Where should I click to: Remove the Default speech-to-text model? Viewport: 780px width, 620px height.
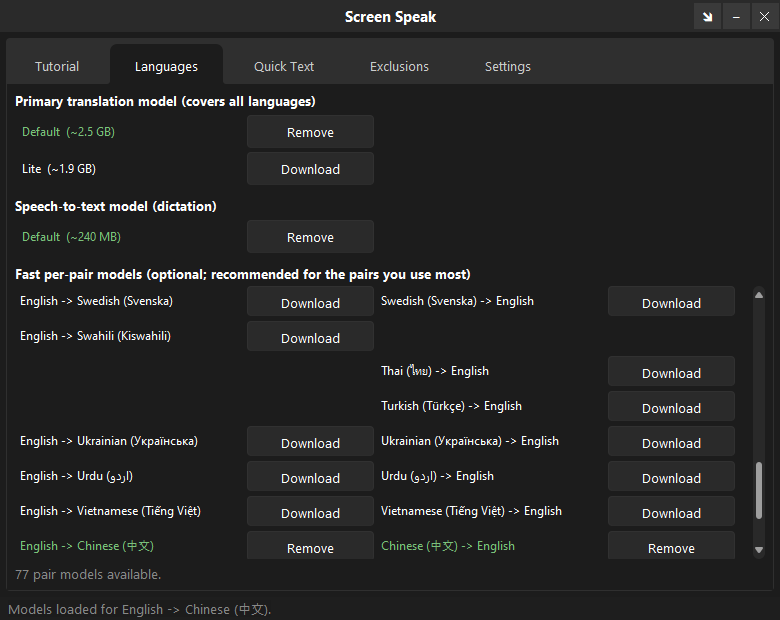click(310, 237)
